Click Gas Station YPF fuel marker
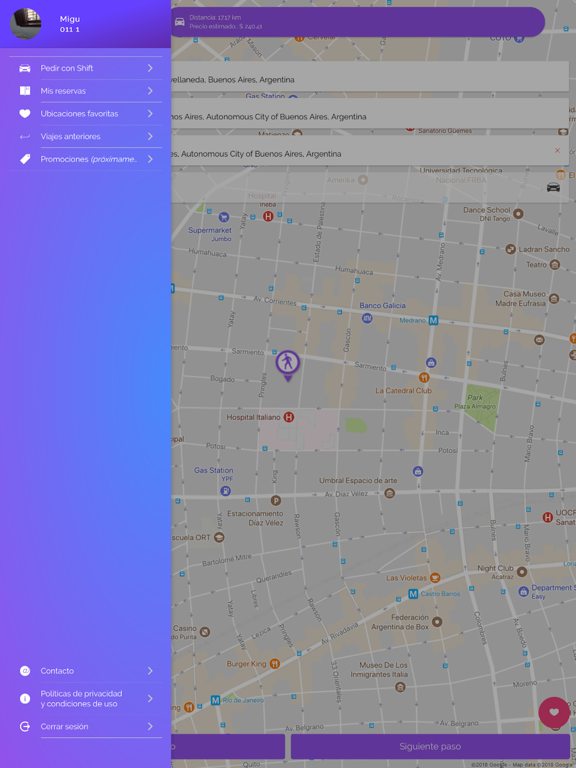 (x=225, y=491)
